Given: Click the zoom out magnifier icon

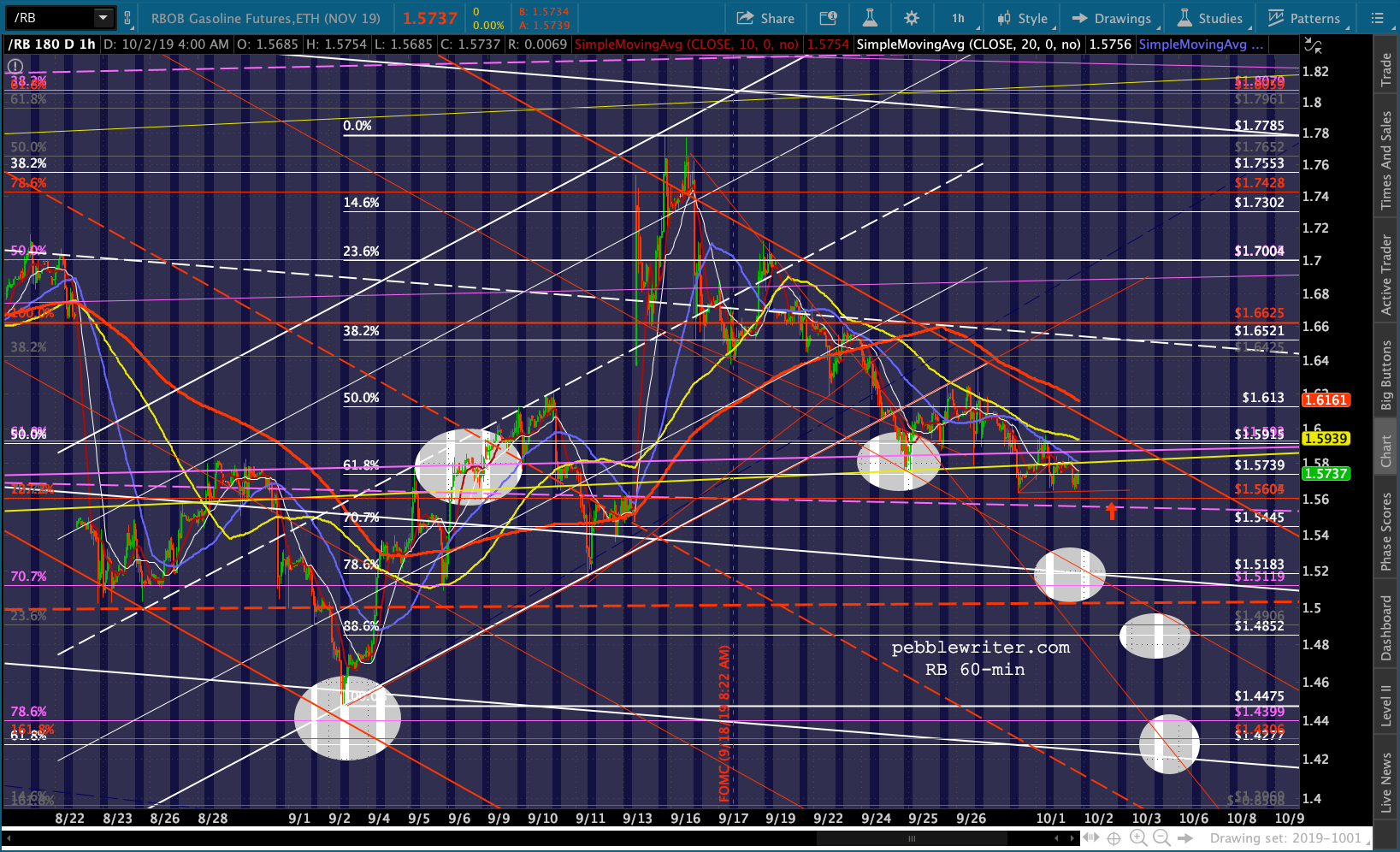Looking at the screenshot, I should pos(1162,838).
